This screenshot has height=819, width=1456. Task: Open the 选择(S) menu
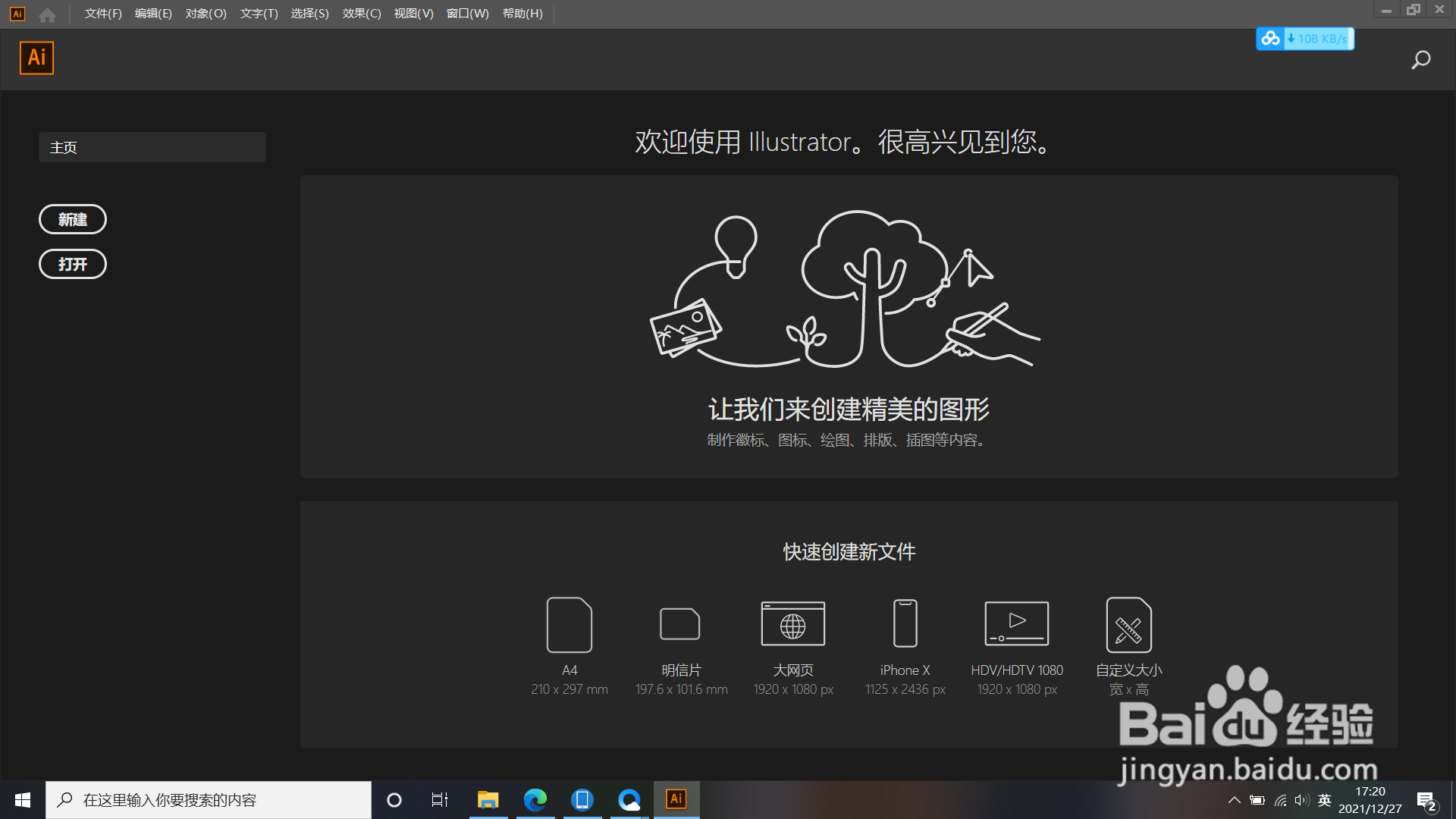309,14
